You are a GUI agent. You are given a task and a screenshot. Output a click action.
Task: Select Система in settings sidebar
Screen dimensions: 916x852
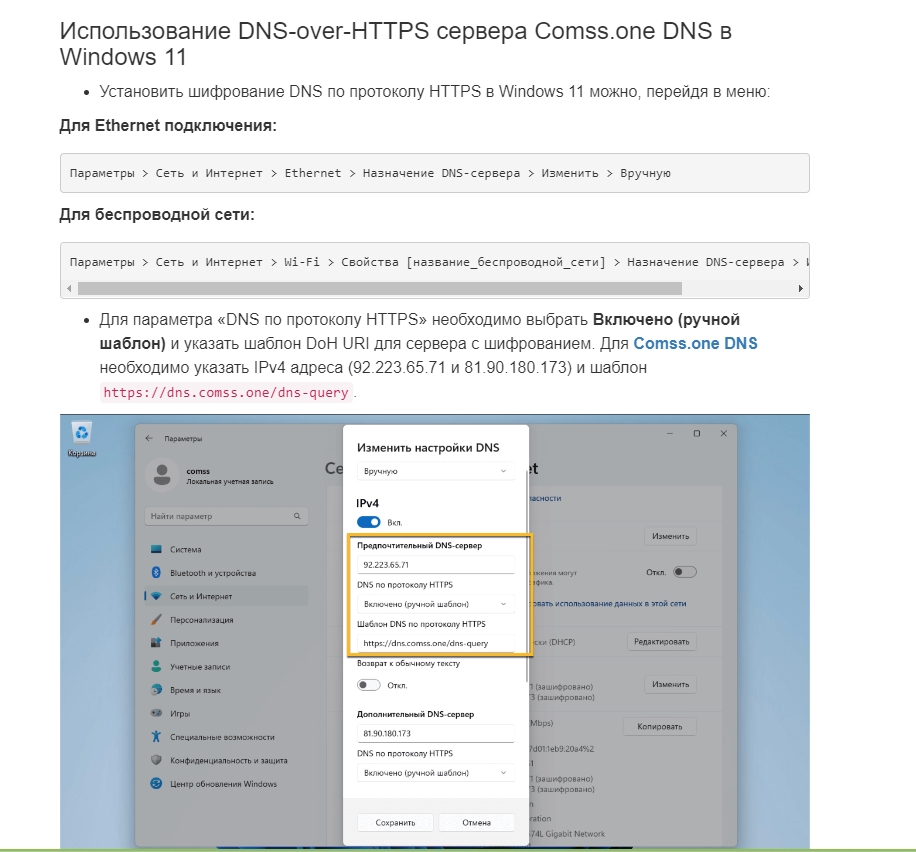pos(226,549)
